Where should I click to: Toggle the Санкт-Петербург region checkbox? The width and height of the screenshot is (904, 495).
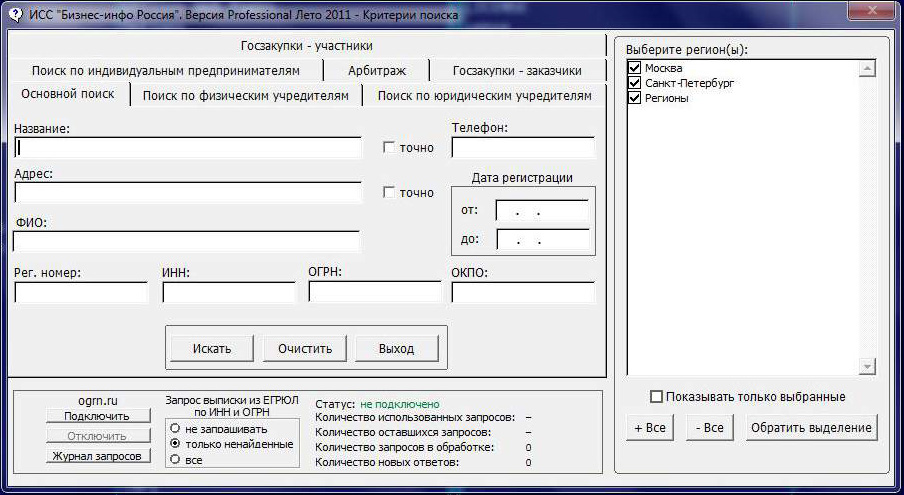click(x=634, y=83)
